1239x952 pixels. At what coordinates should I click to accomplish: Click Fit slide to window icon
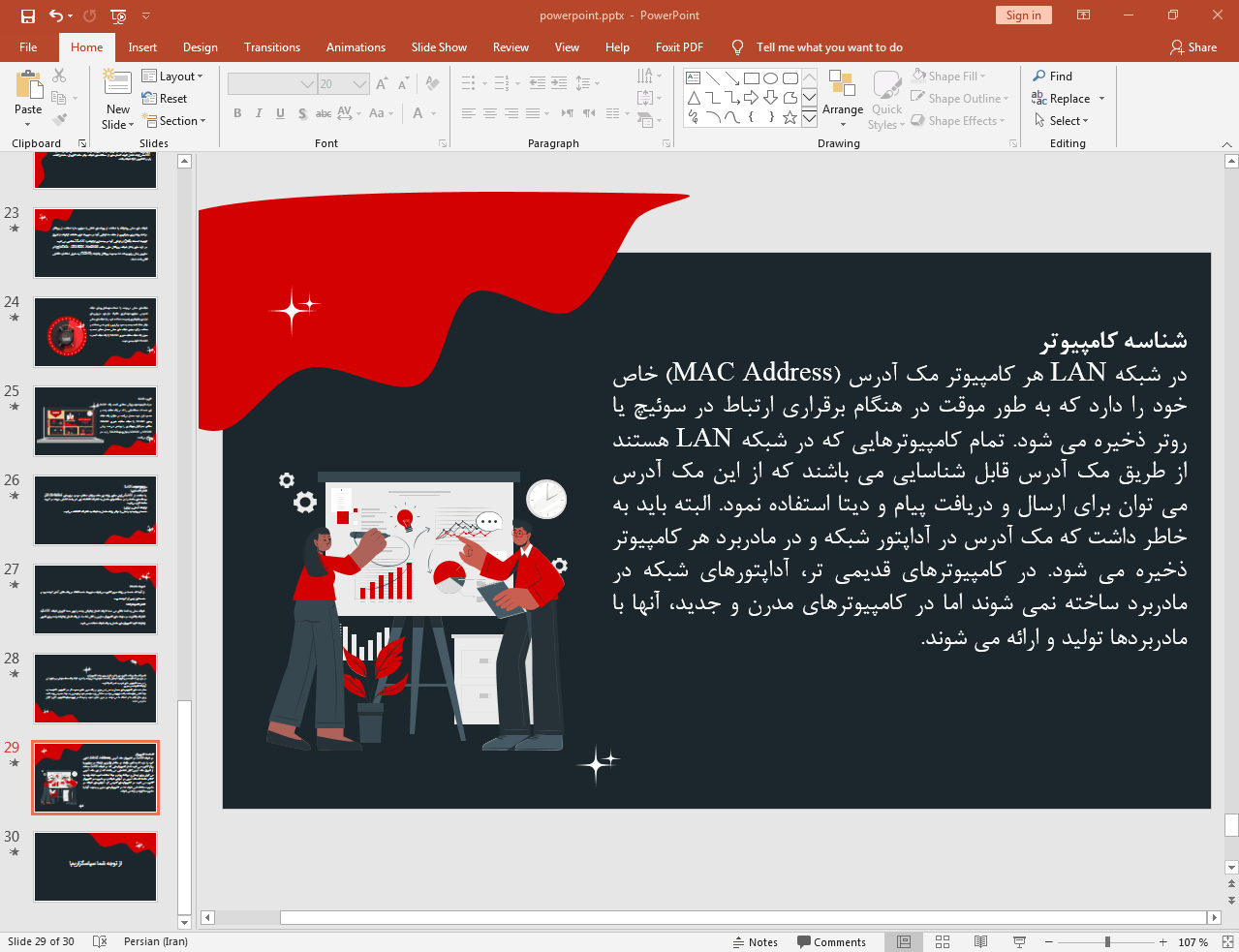(x=1227, y=941)
